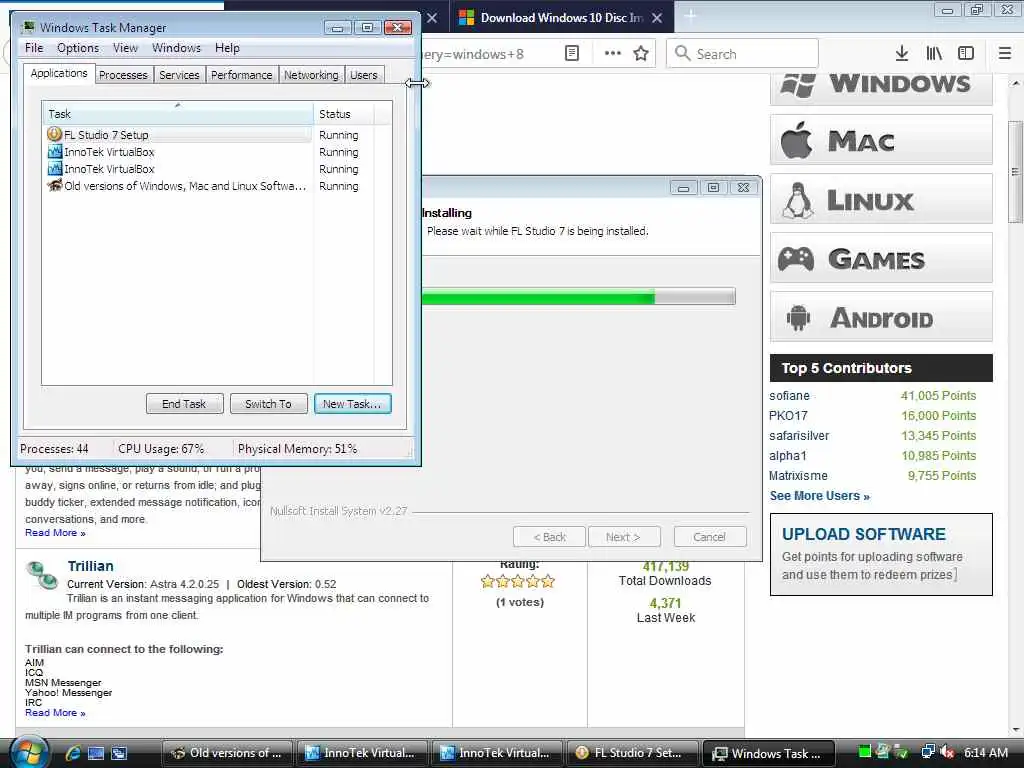The image size is (1024, 768).
Task: Open Firefox hamburger menu
Action: click(x=1005, y=54)
